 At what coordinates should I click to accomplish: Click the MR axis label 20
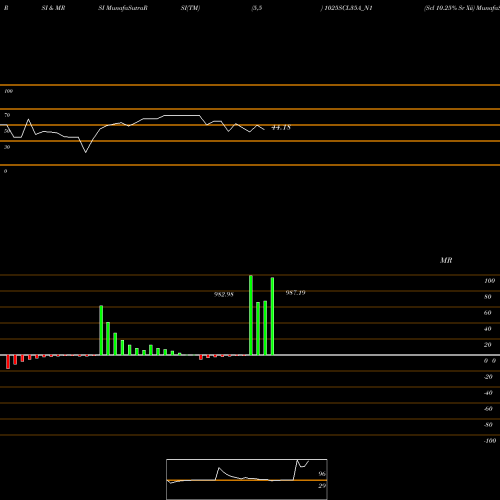(x=488, y=345)
